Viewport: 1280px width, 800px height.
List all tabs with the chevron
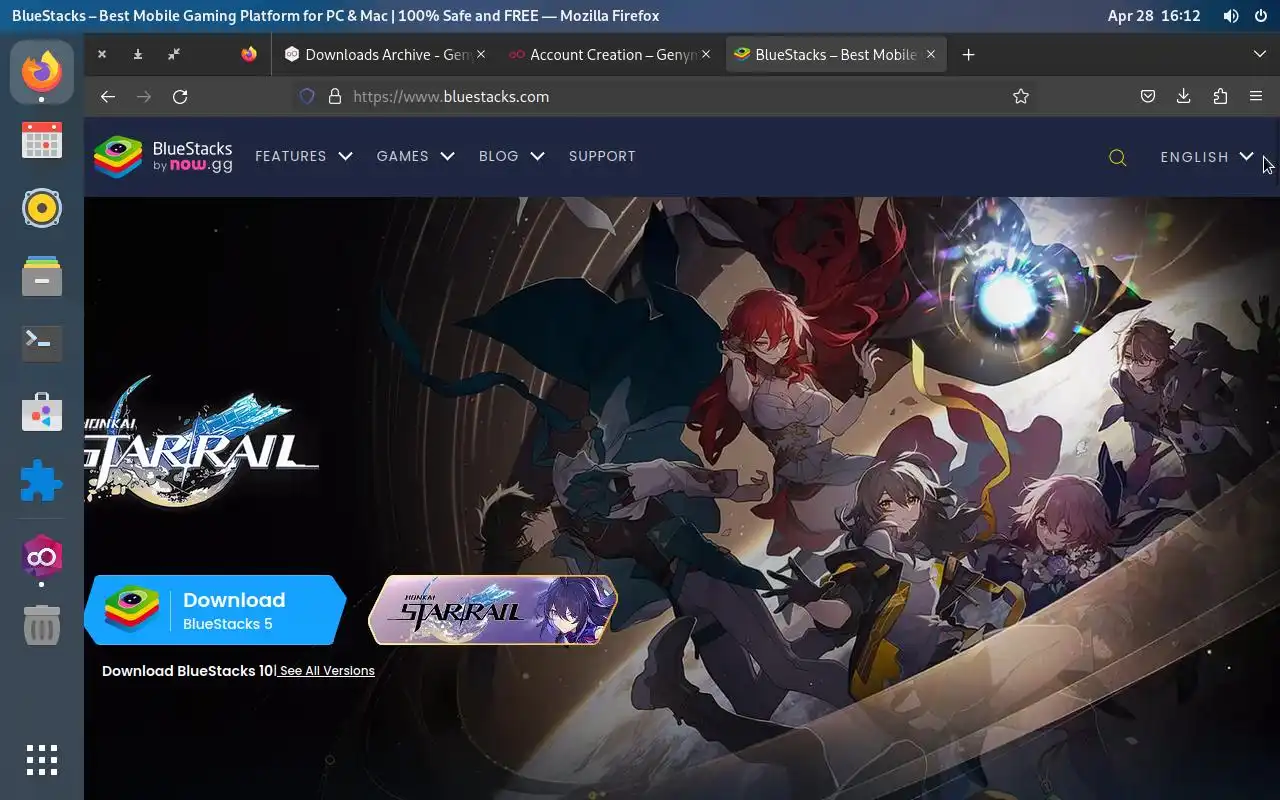click(1260, 55)
